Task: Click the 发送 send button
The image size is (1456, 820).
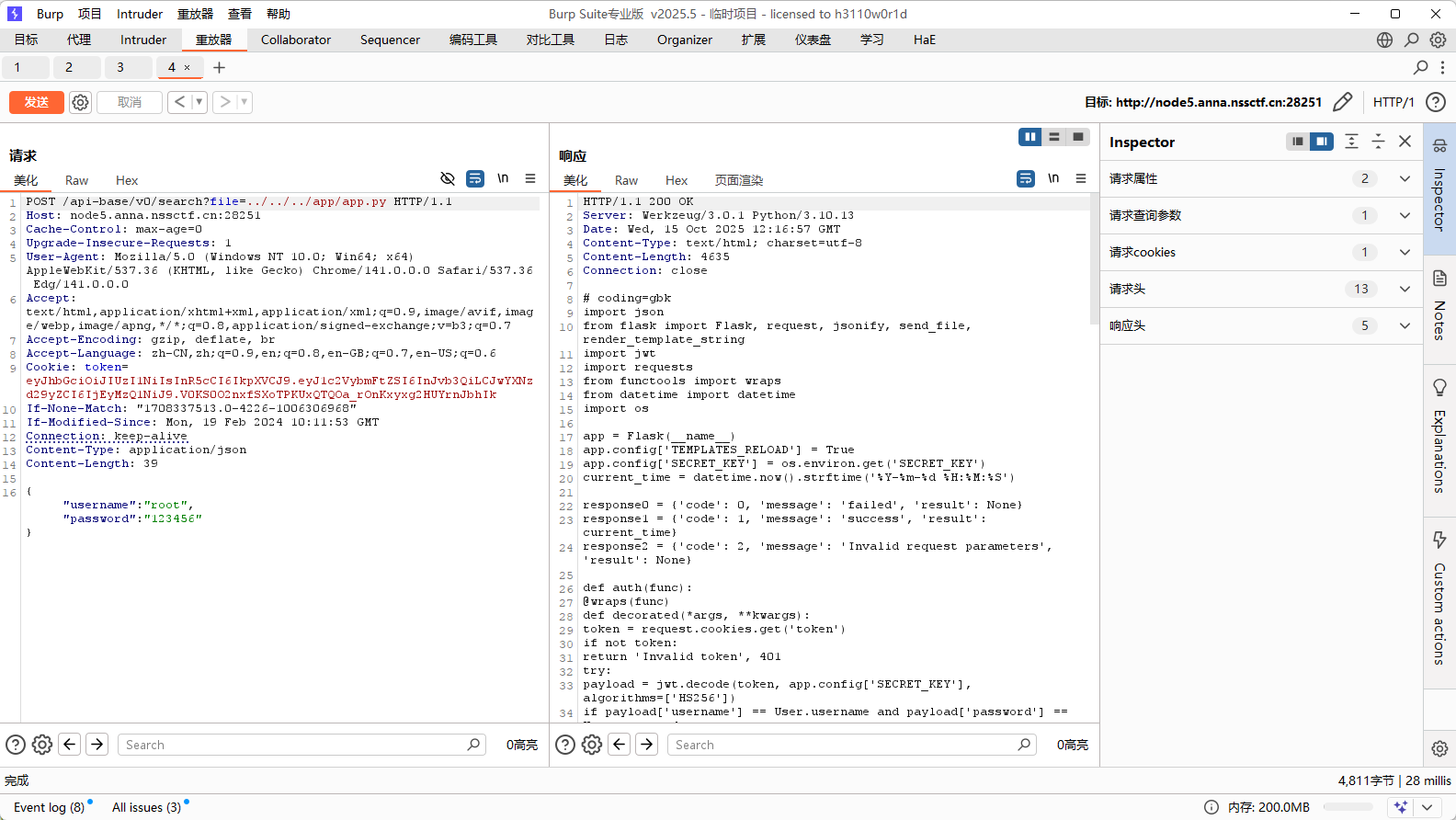Action: (37, 102)
